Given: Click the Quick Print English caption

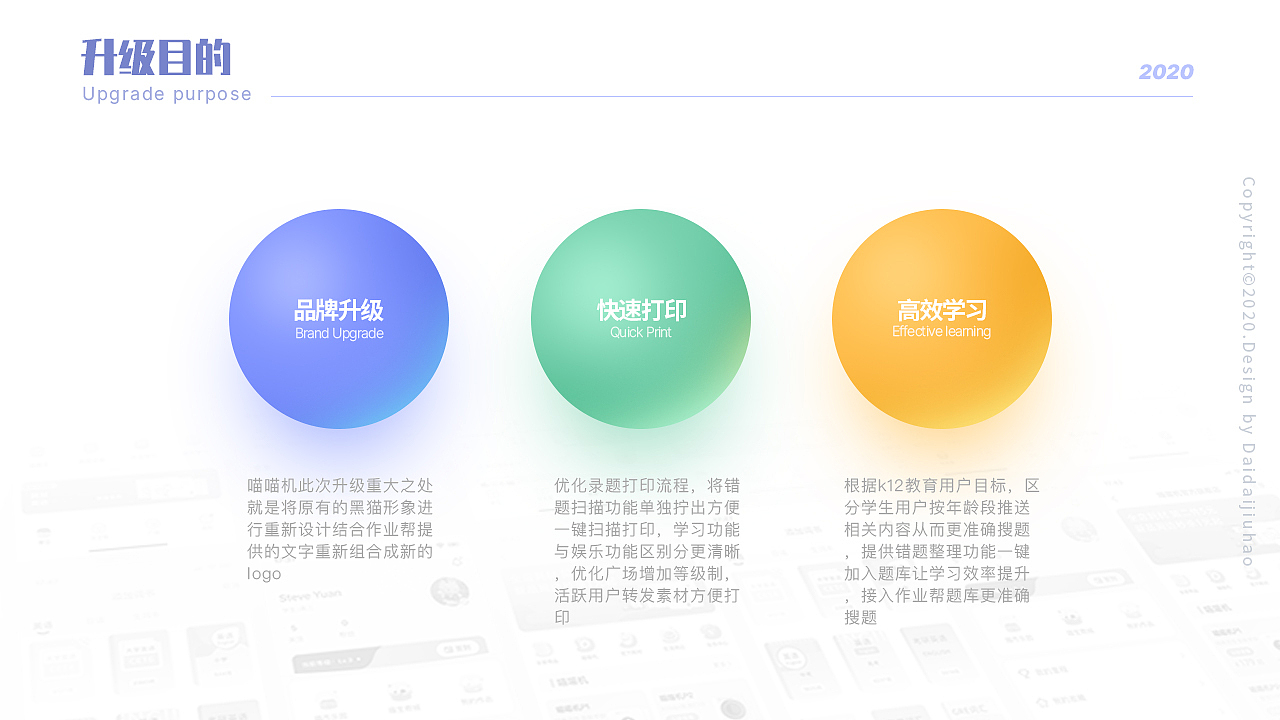Looking at the screenshot, I should coord(641,334).
